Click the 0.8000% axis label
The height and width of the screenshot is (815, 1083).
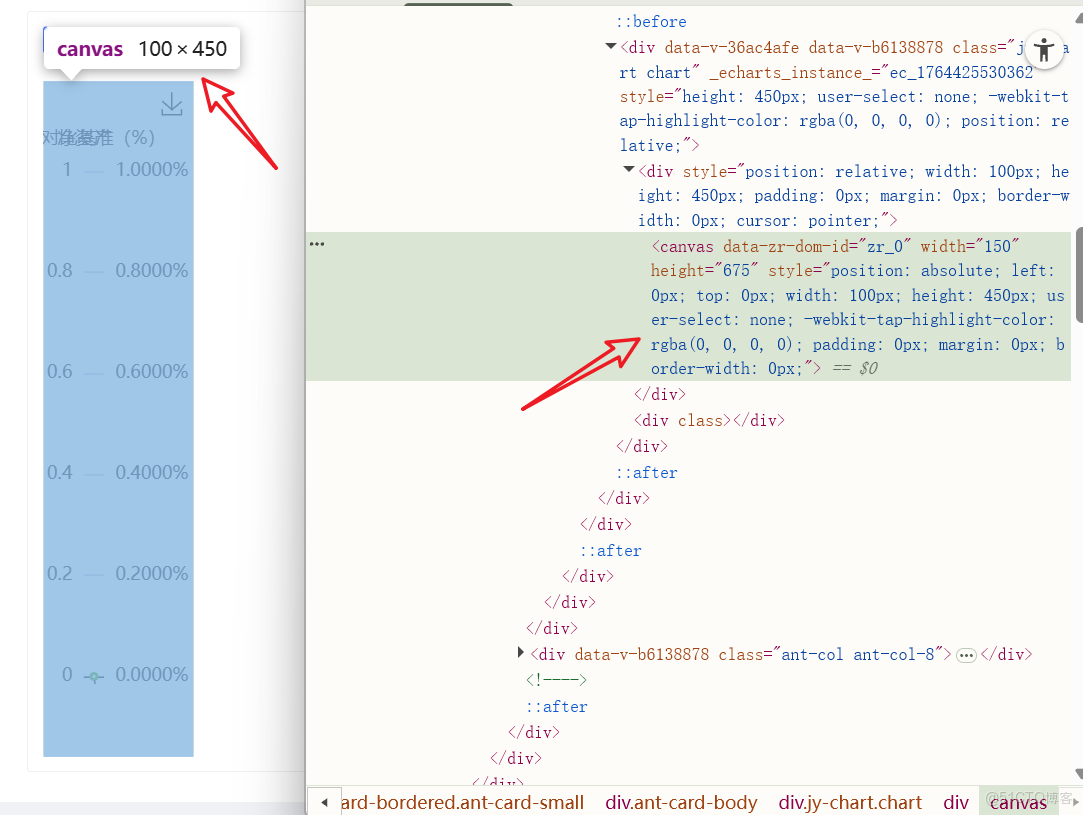pyautogui.click(x=152, y=270)
